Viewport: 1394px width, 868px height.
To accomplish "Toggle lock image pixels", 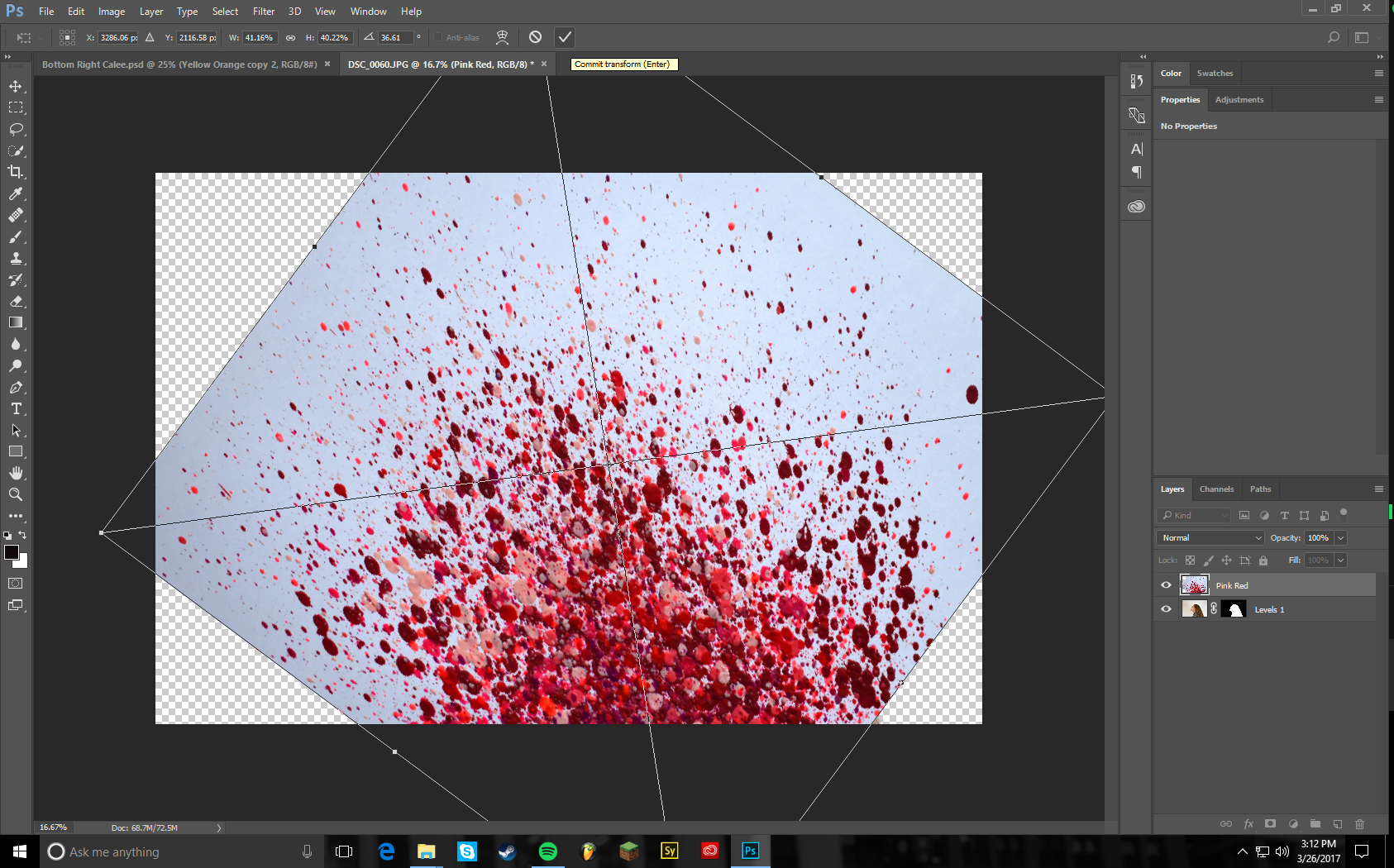I will [x=1208, y=560].
